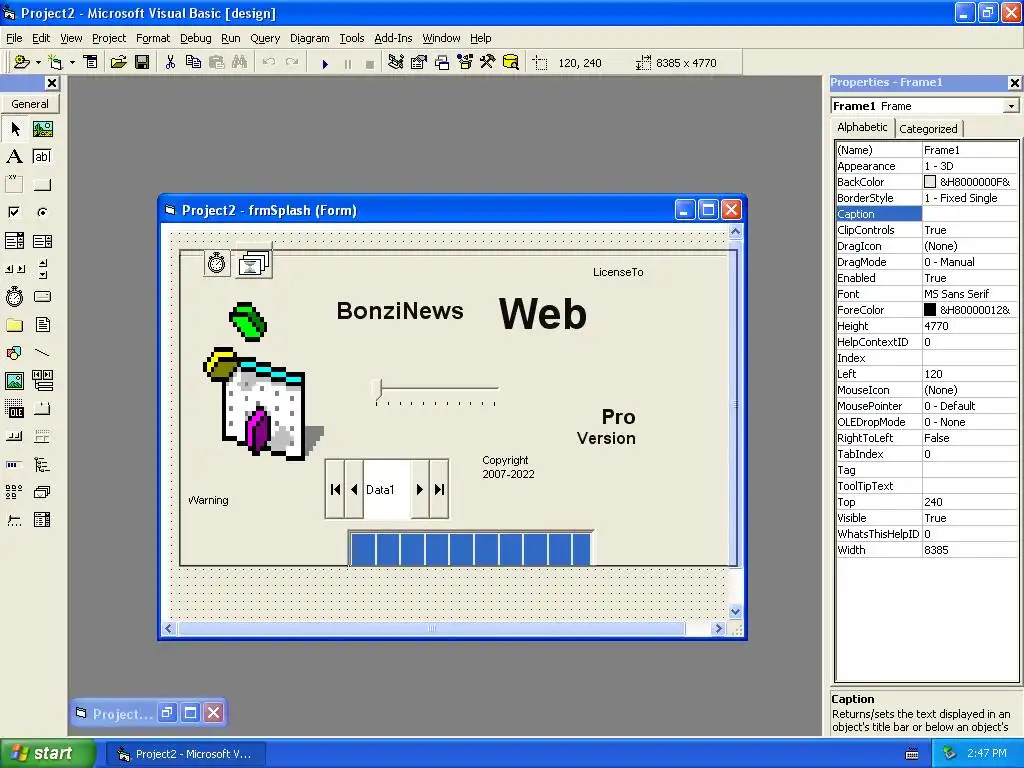Cut the selection using the scissors icon
This screenshot has height=768, width=1024.
tap(170, 62)
